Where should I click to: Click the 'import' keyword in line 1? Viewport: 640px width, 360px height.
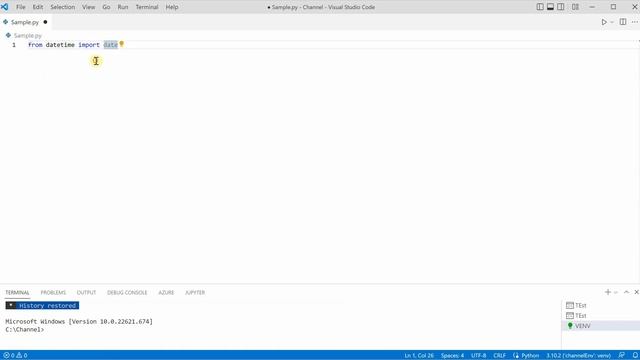89,45
